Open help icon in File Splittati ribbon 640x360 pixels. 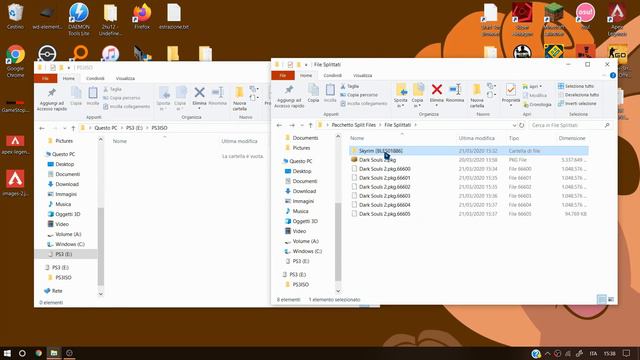(613, 76)
